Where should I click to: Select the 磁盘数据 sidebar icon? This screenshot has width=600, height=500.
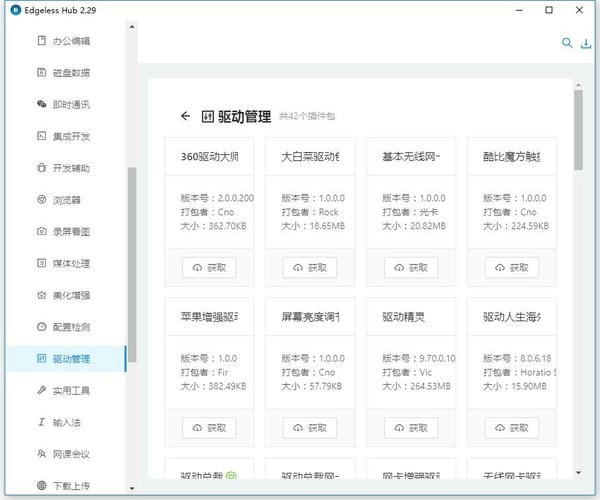pyautogui.click(x=42, y=72)
